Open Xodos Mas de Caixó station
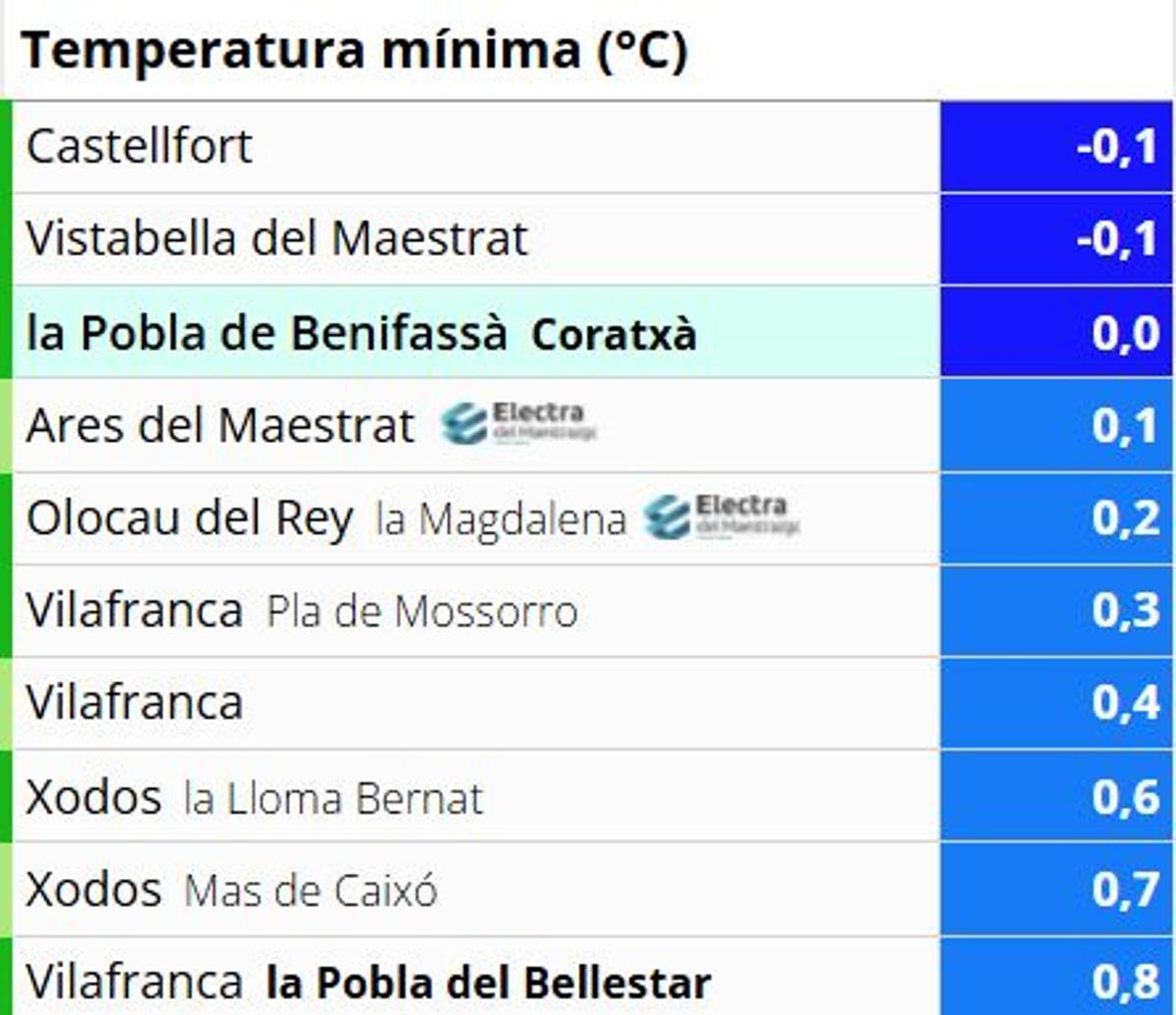The image size is (1176, 1015). click(231, 890)
